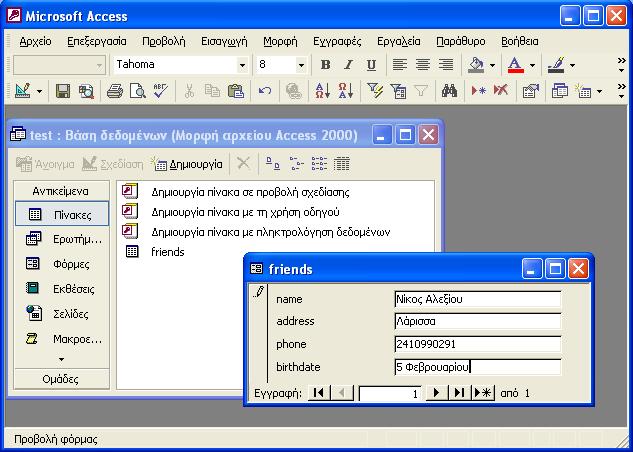Open the Εργαλεία menu
The height and width of the screenshot is (452, 633).
(x=398, y=42)
